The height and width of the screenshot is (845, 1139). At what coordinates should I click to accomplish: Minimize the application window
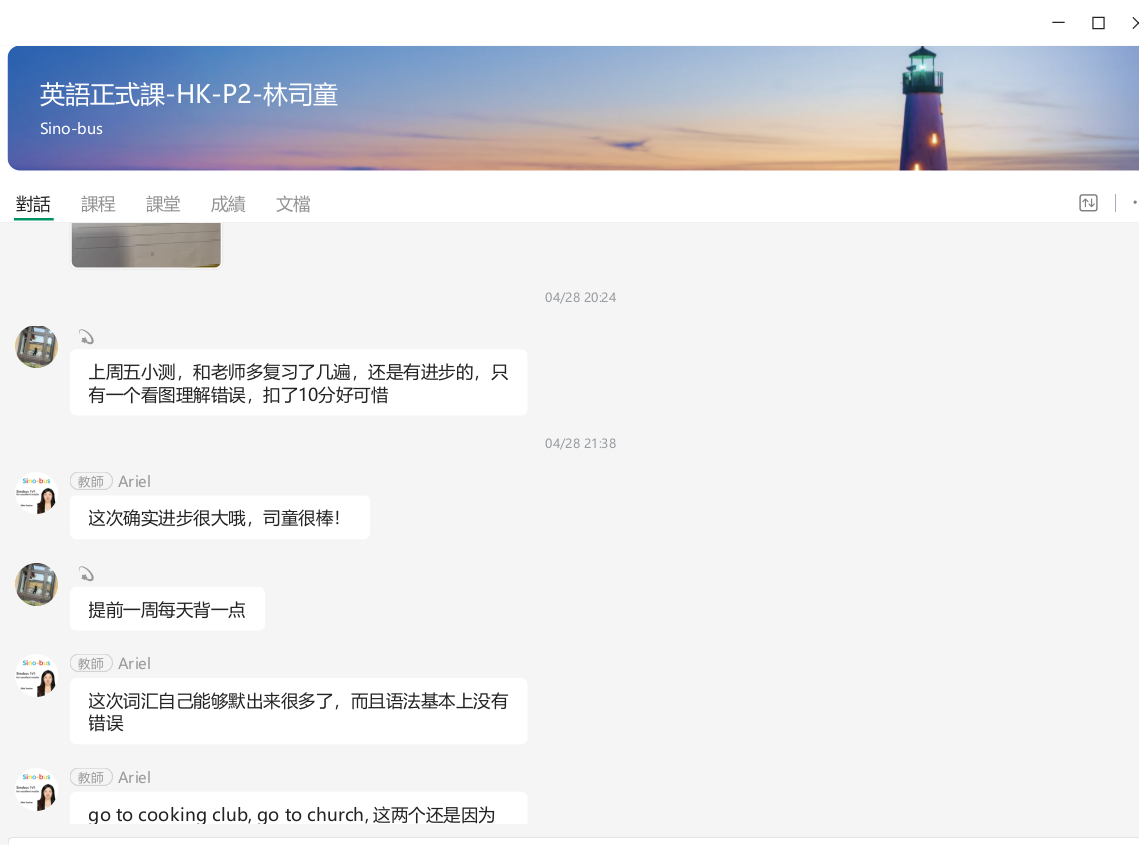point(1058,23)
